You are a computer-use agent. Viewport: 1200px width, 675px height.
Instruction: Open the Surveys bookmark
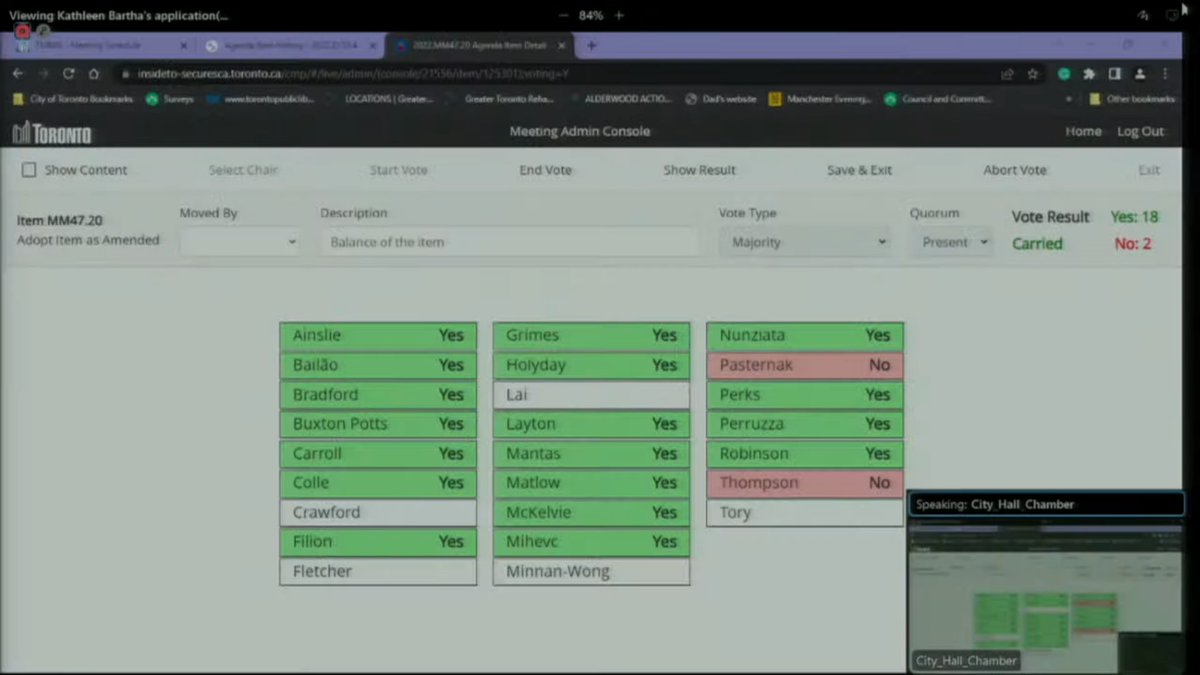click(170, 99)
